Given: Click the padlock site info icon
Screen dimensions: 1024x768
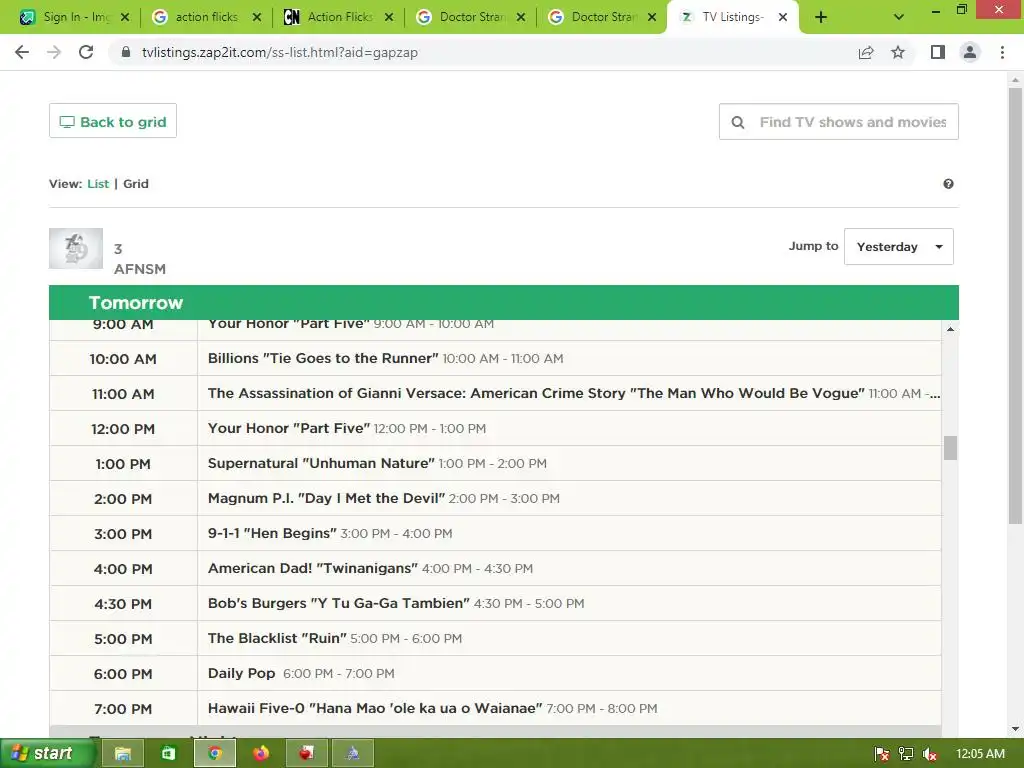Looking at the screenshot, I should 126,52.
